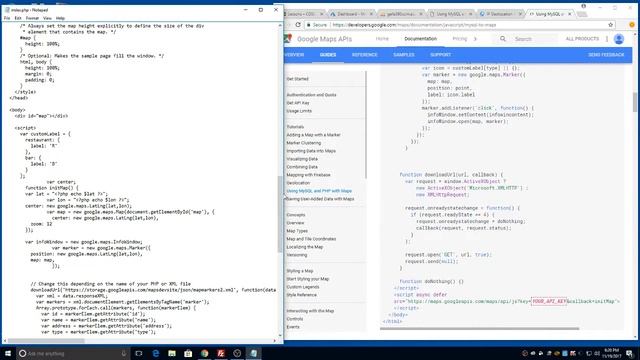Open Notepad's Format menu
Screen dimensions: 640x360
coord(32,18)
